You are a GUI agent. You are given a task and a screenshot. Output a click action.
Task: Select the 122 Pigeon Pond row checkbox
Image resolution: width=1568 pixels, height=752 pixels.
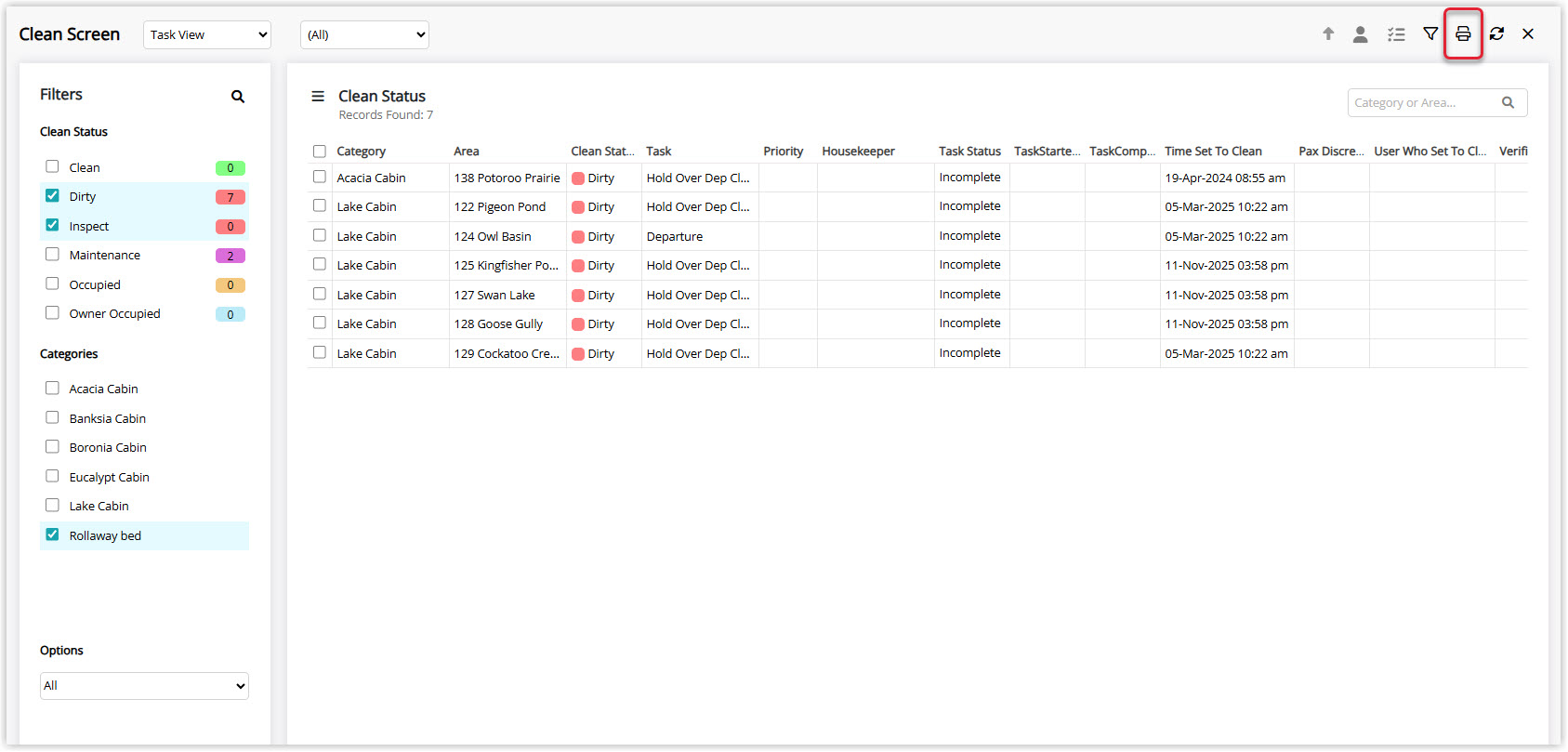tap(320, 205)
